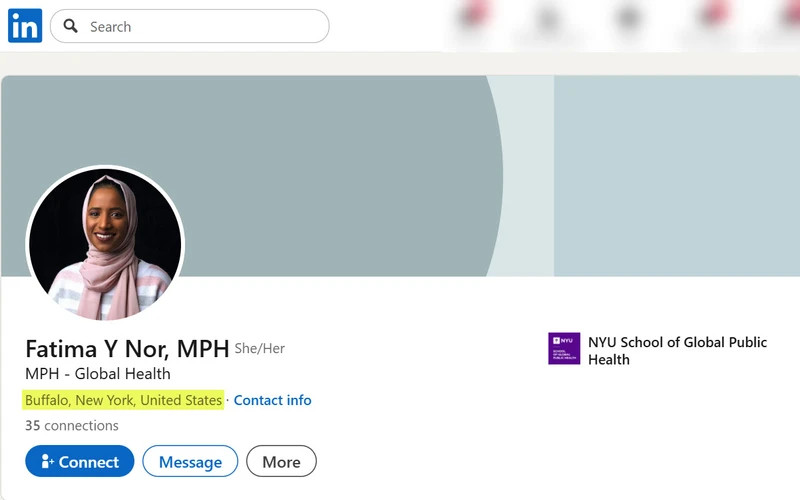Open the Contact info link
The height and width of the screenshot is (500, 800).
click(x=272, y=400)
